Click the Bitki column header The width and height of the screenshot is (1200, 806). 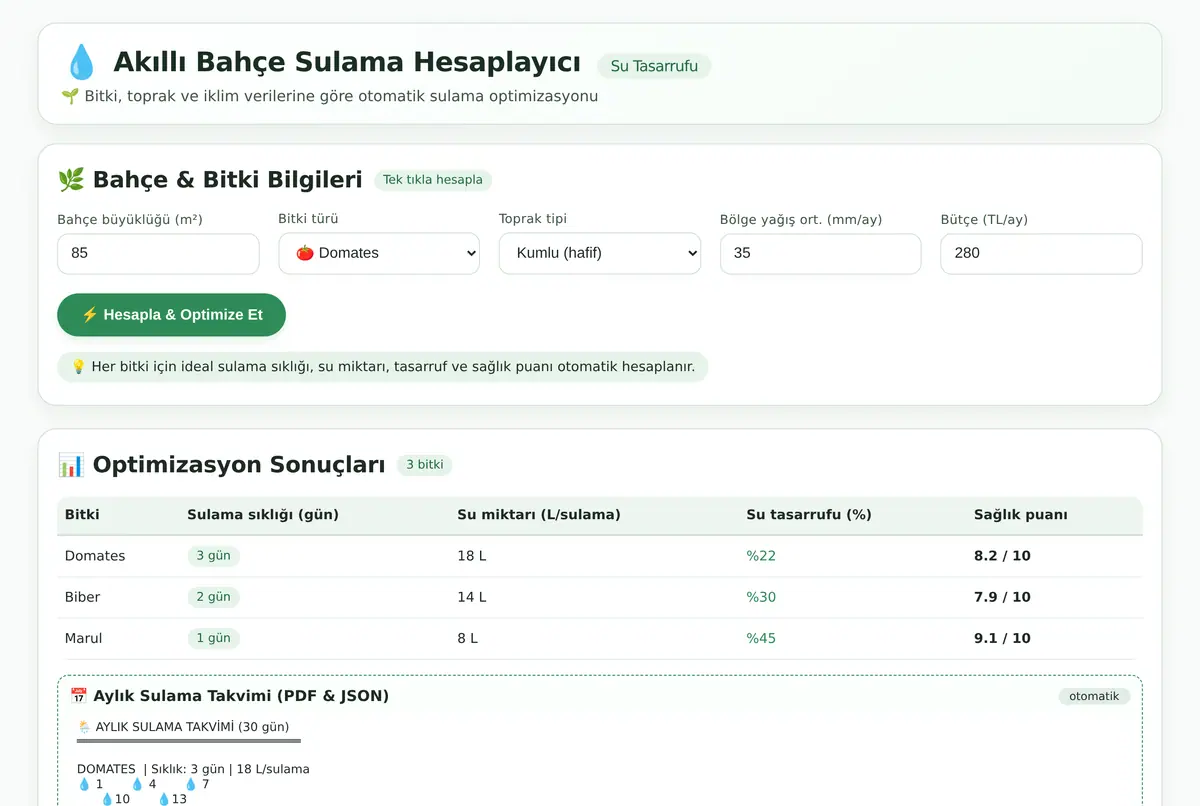click(x=82, y=515)
